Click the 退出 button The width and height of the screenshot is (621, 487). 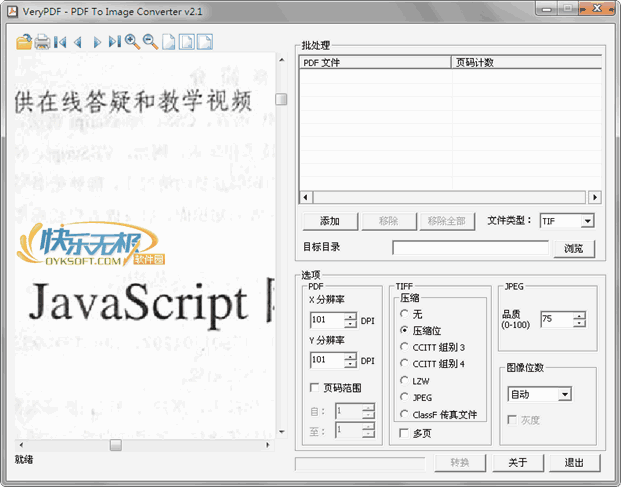coord(574,462)
